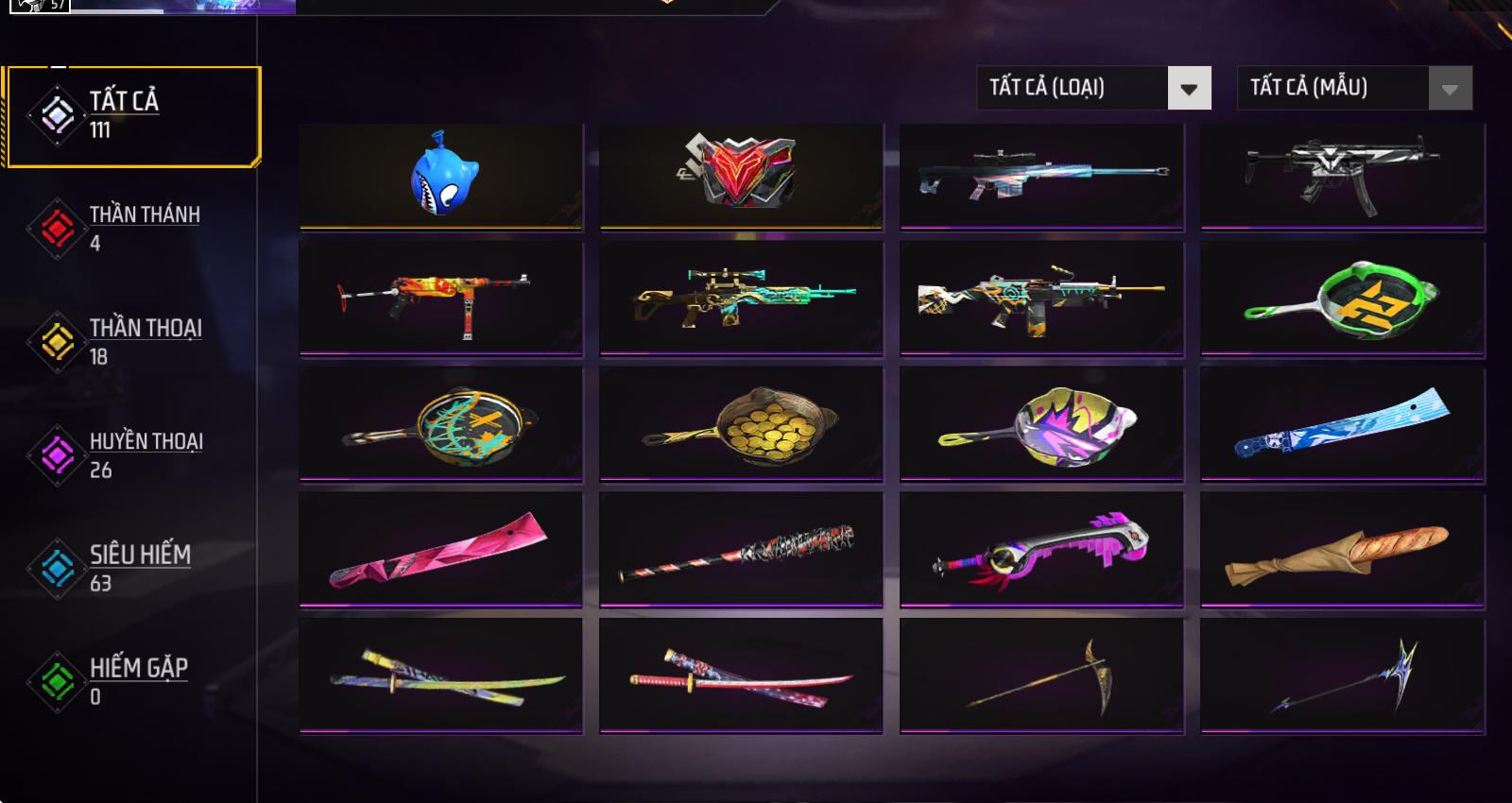Filter by Siêu Hiếm rarity
Image resolution: width=1512 pixels, height=803 pixels.
132,568
